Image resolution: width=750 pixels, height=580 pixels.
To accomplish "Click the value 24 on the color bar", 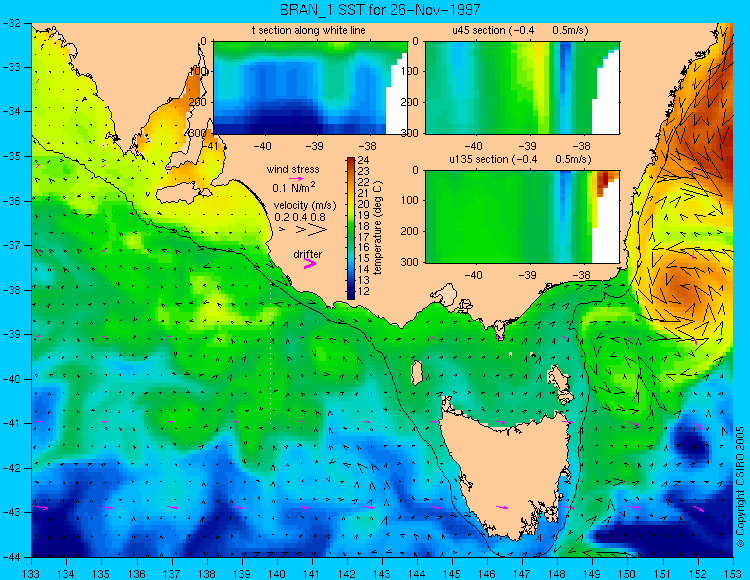I will point(364,160).
